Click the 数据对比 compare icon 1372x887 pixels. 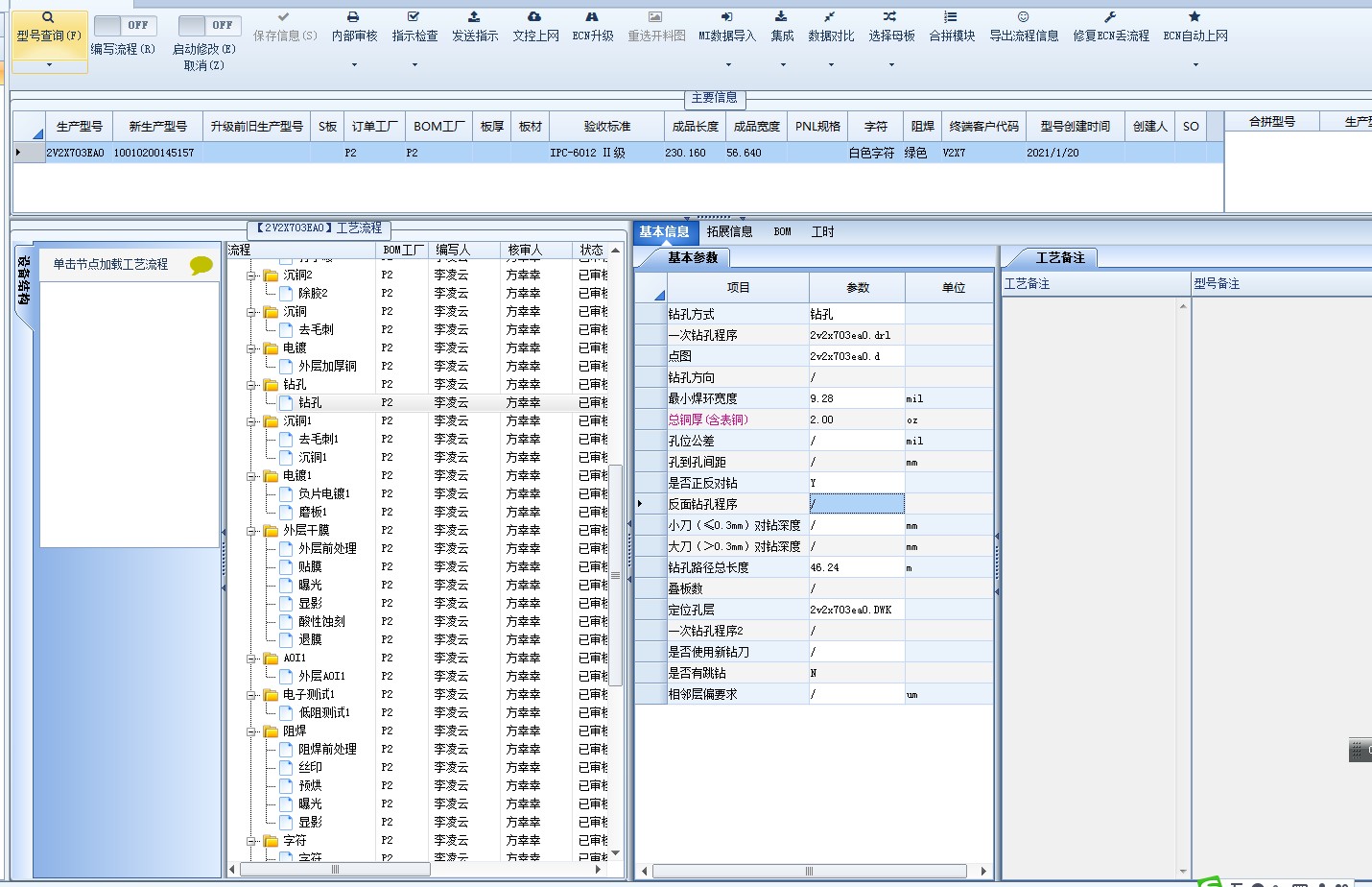(x=830, y=17)
